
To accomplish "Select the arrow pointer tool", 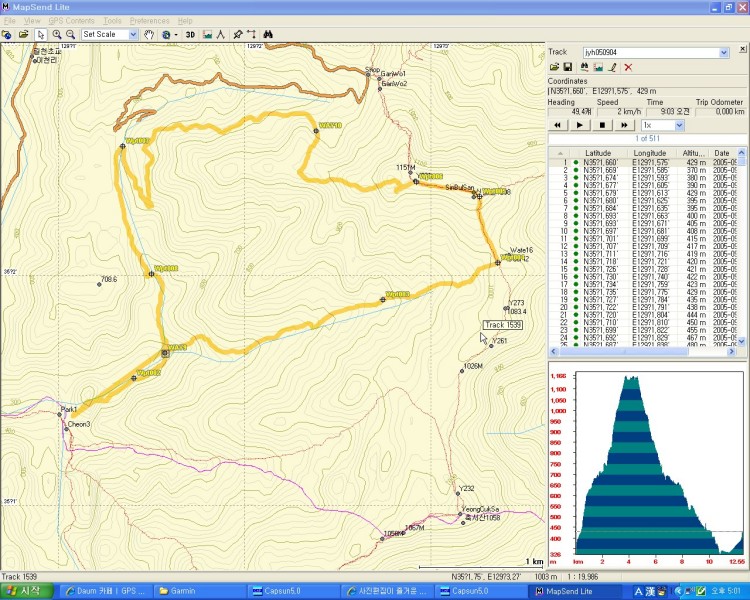I will 41,34.
